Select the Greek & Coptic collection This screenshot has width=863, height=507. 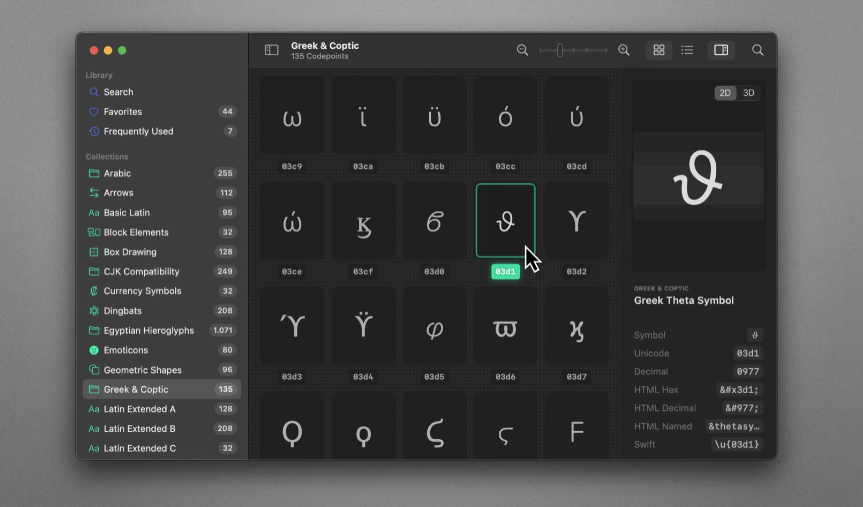tap(162, 389)
